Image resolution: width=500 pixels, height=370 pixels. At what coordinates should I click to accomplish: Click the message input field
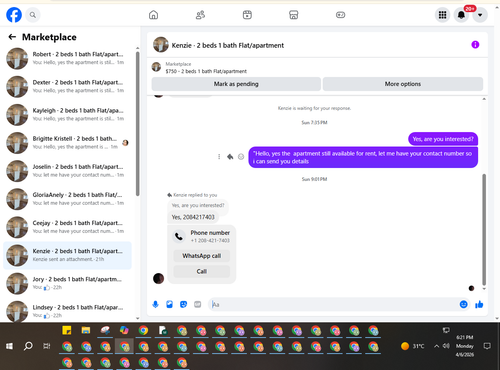(x=333, y=304)
